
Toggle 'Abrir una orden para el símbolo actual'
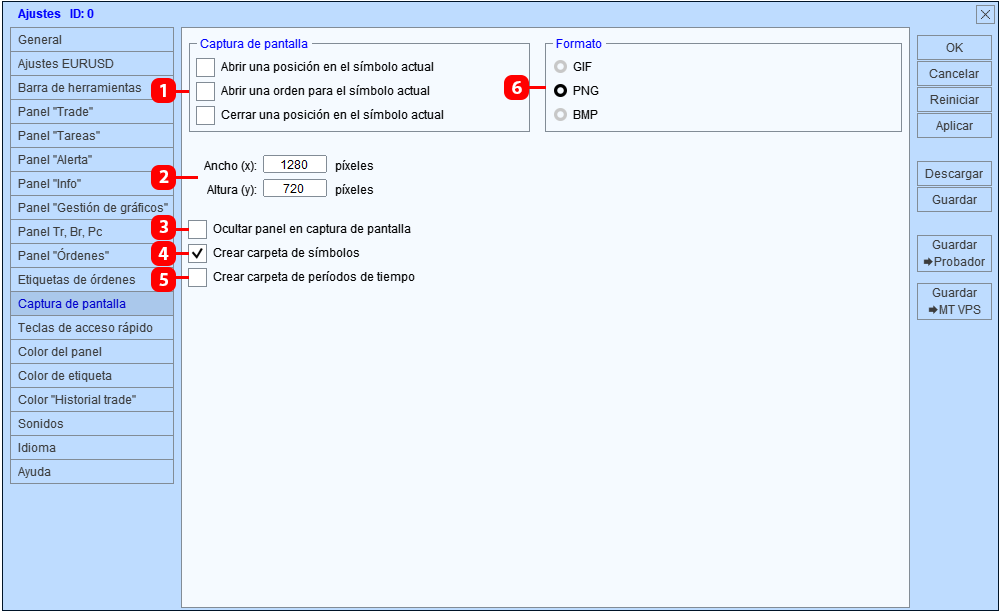coord(205,91)
